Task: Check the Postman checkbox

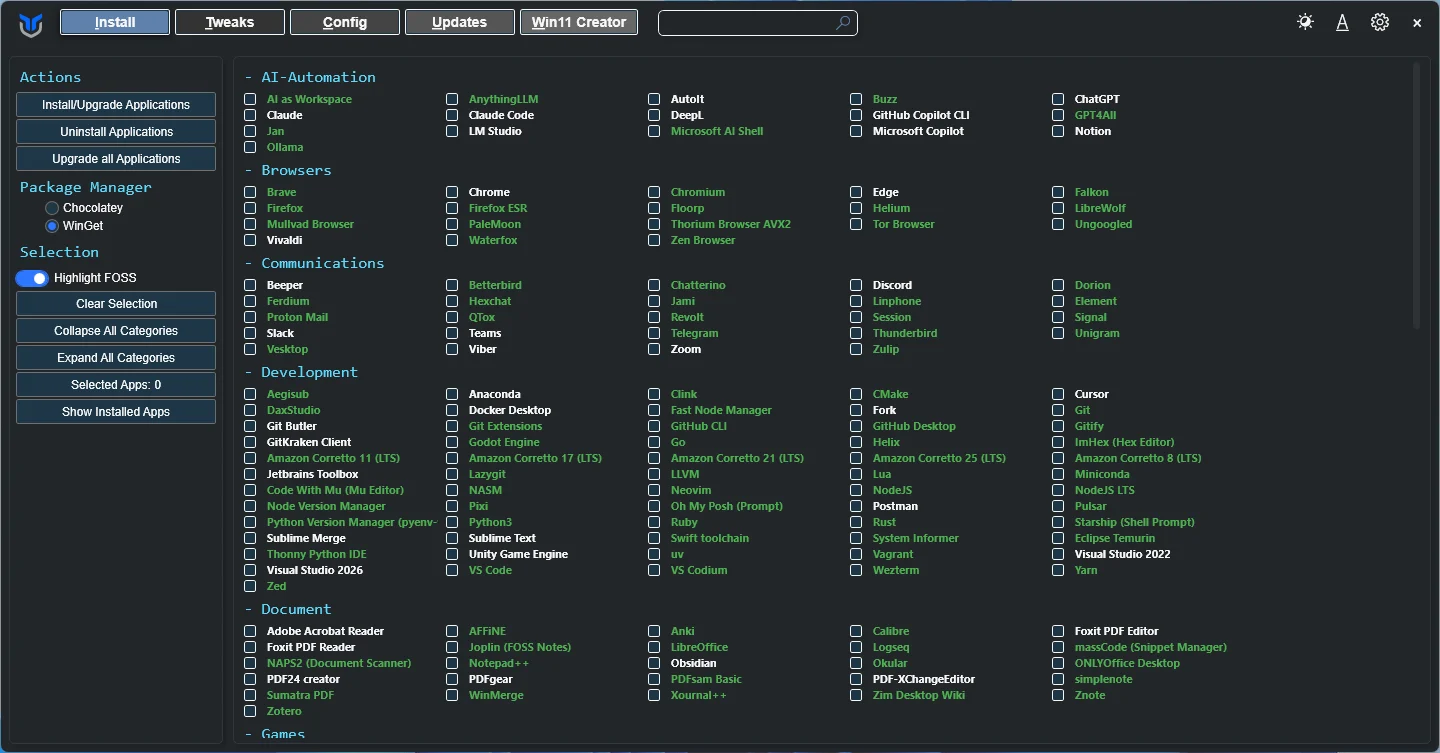Action: [856, 506]
